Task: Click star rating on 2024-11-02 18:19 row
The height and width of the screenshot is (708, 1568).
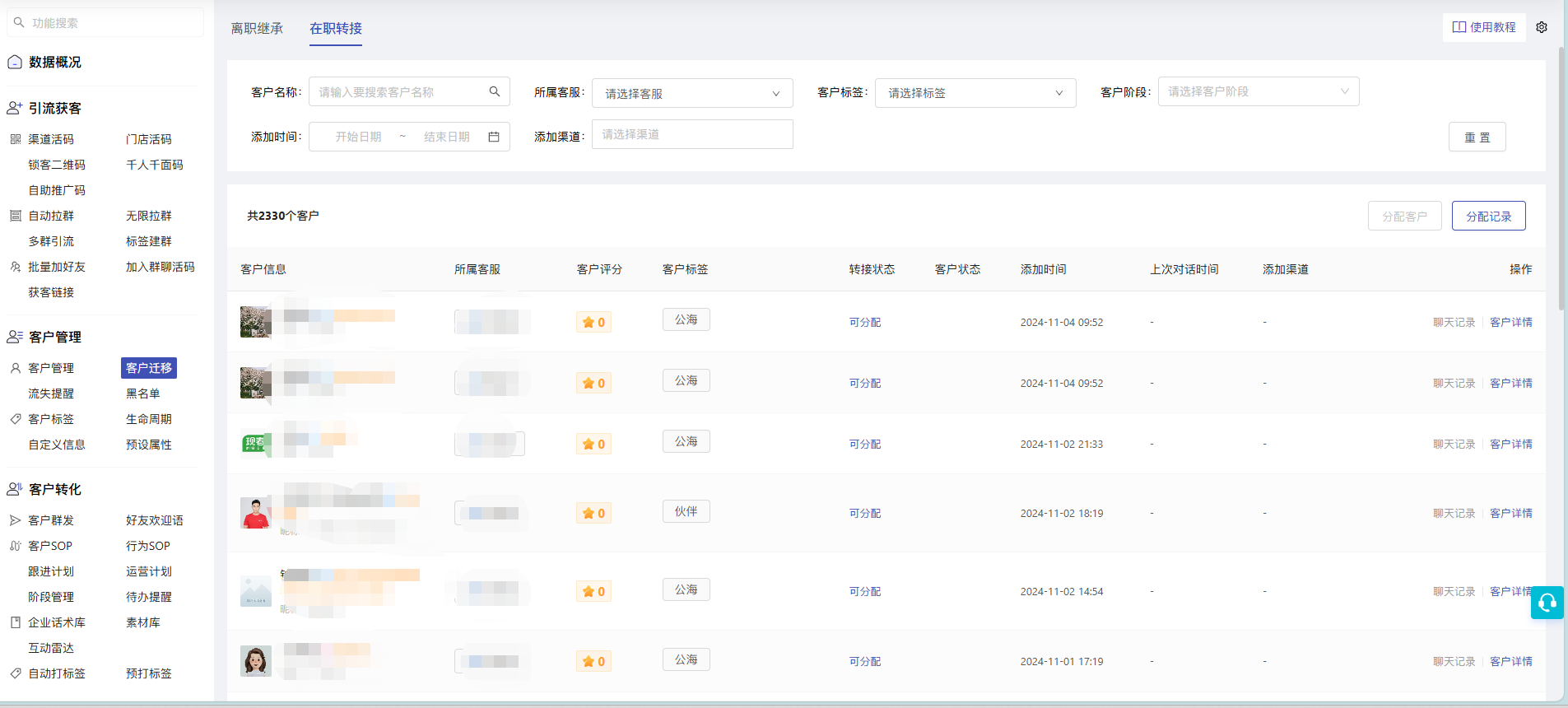Action: 594,513
